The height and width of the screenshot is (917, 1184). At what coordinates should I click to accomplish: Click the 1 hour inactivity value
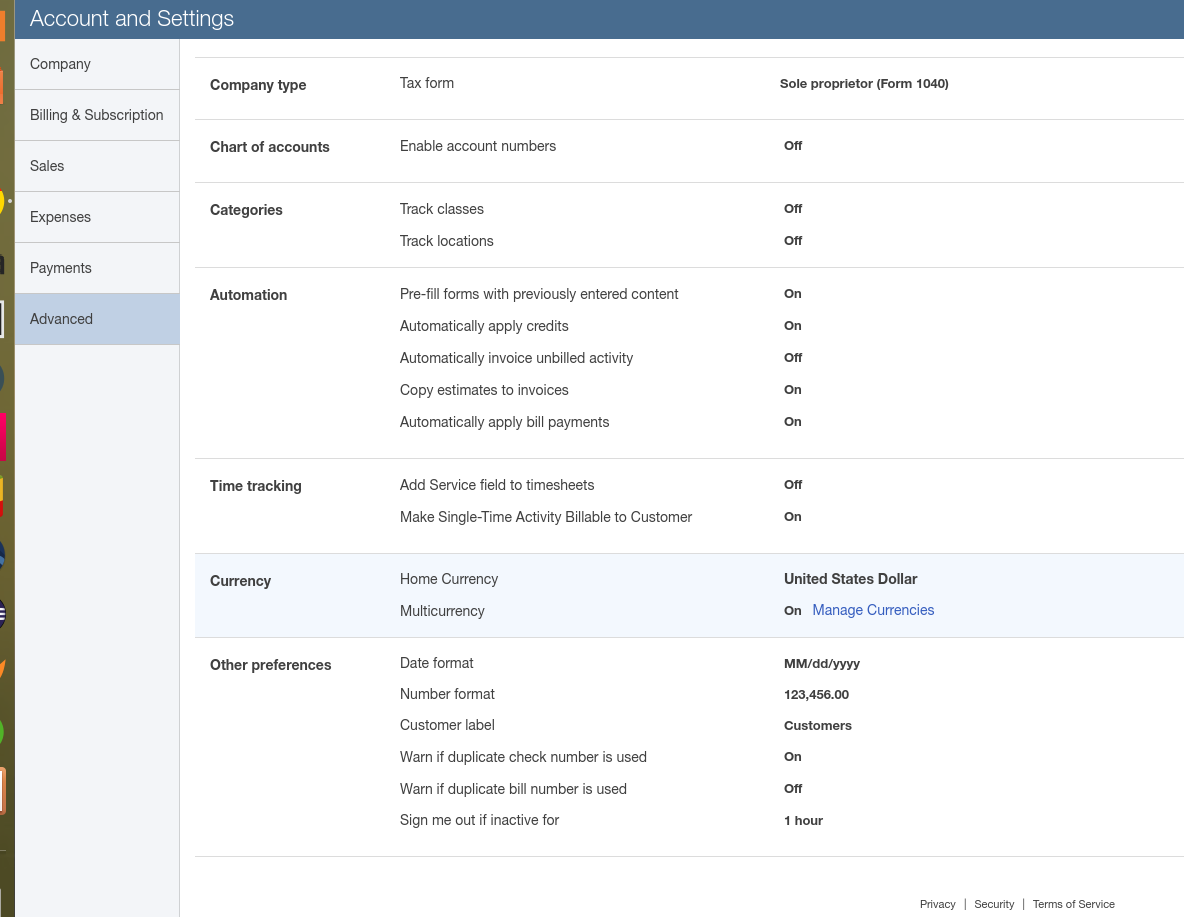803,820
